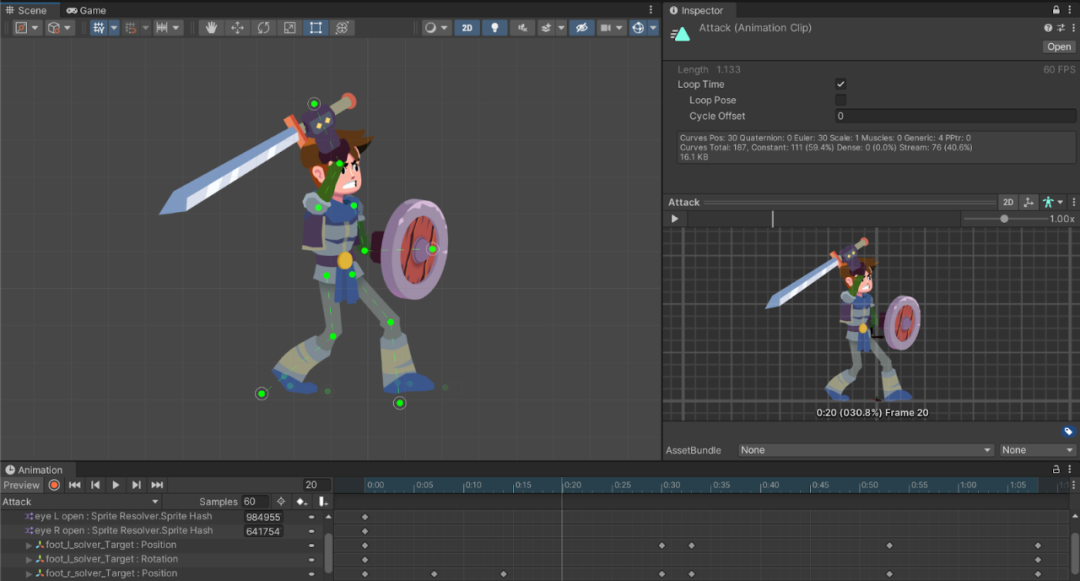Expand foot_l_solver_Target Position property
This screenshot has width=1080, height=581.
point(29,545)
